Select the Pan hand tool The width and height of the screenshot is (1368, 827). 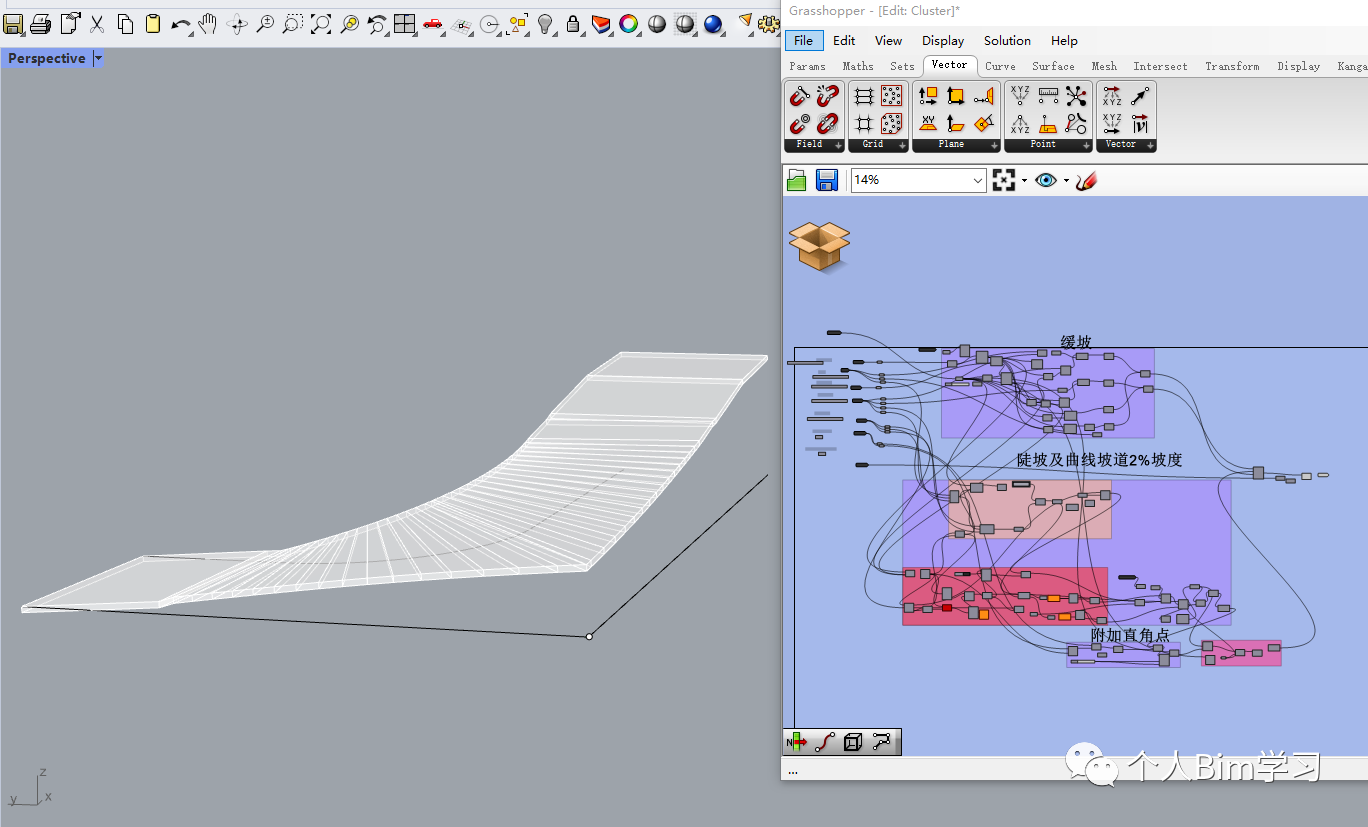coord(208,23)
